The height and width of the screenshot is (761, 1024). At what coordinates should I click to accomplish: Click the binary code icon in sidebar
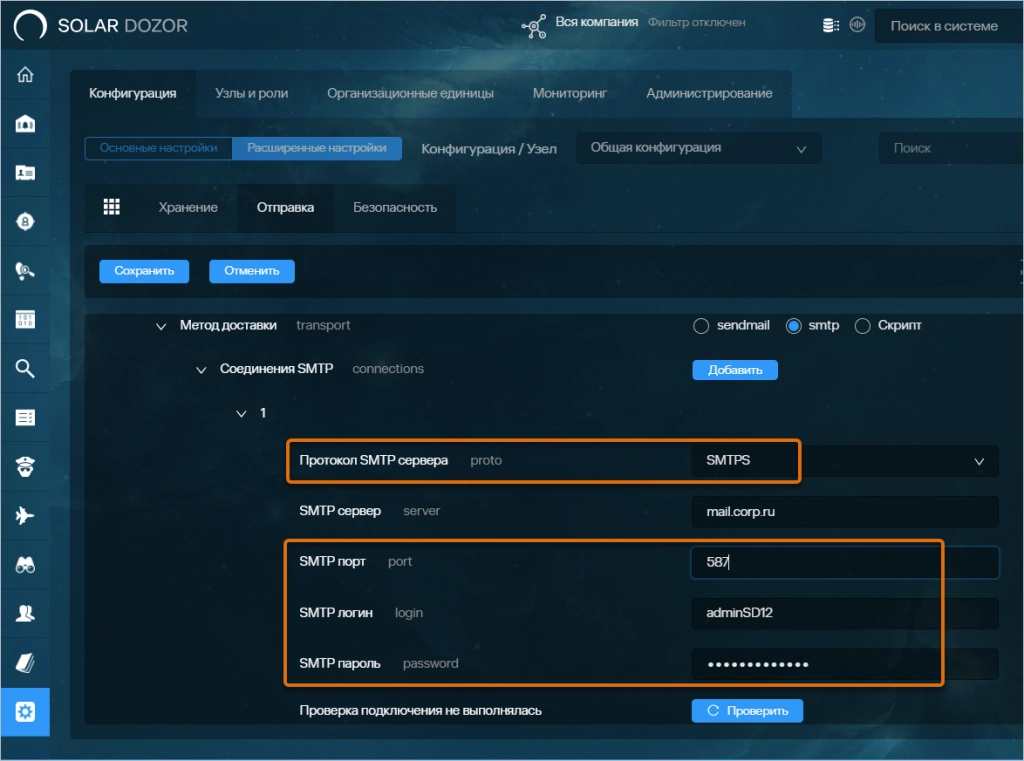tap(25, 320)
